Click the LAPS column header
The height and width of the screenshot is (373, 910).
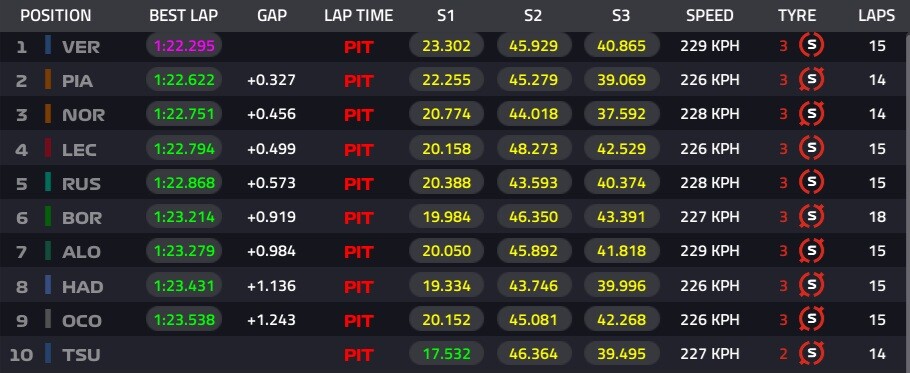click(876, 16)
